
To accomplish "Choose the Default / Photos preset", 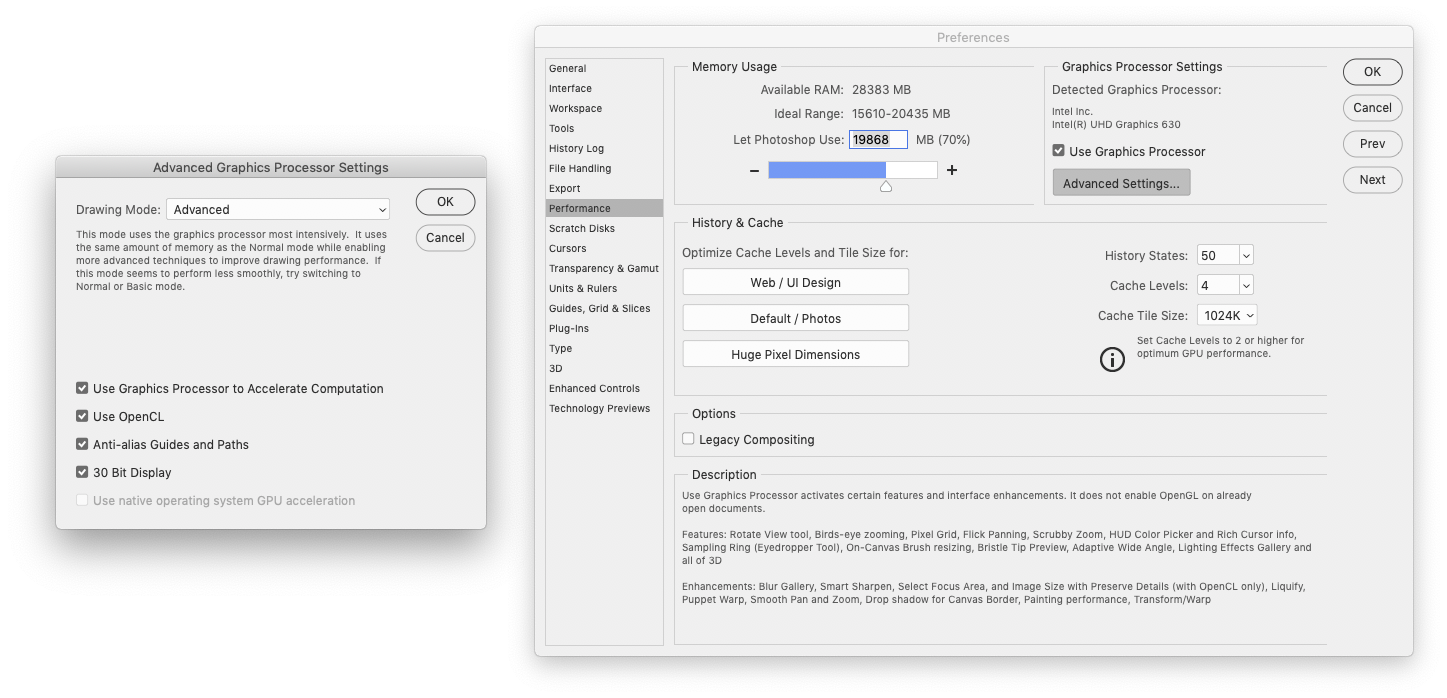I will [796, 319].
